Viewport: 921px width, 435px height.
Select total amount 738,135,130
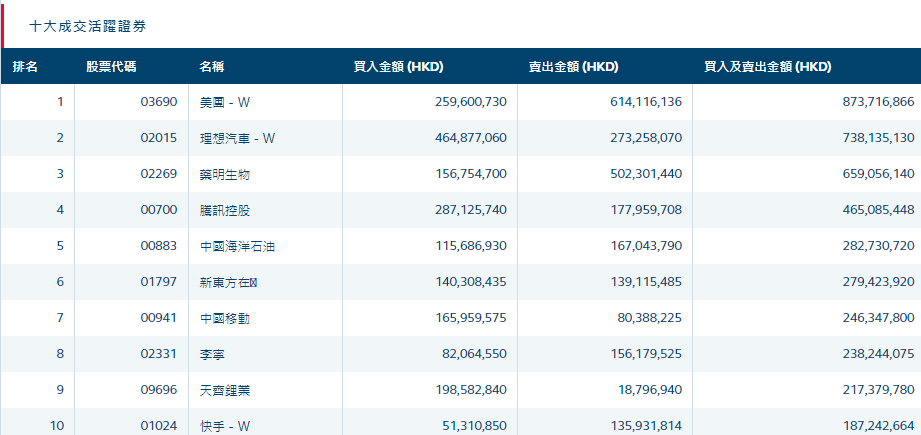[x=879, y=138]
